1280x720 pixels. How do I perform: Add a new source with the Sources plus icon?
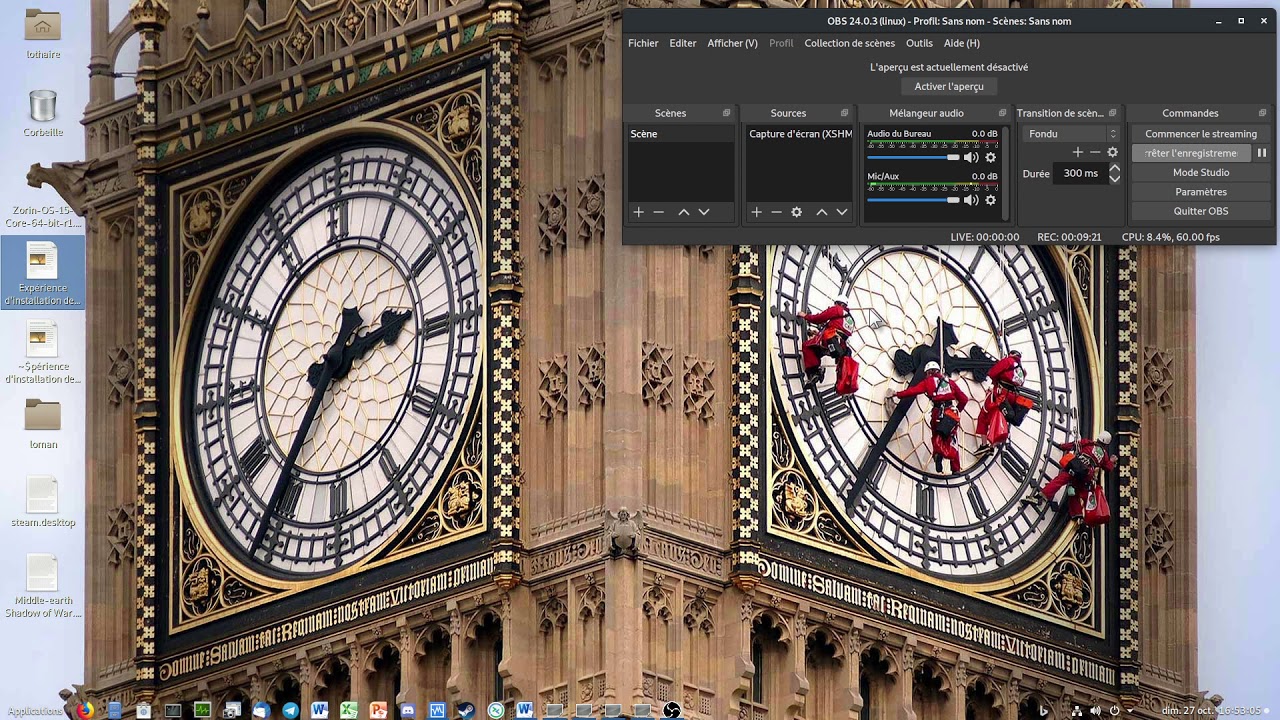pyautogui.click(x=757, y=212)
